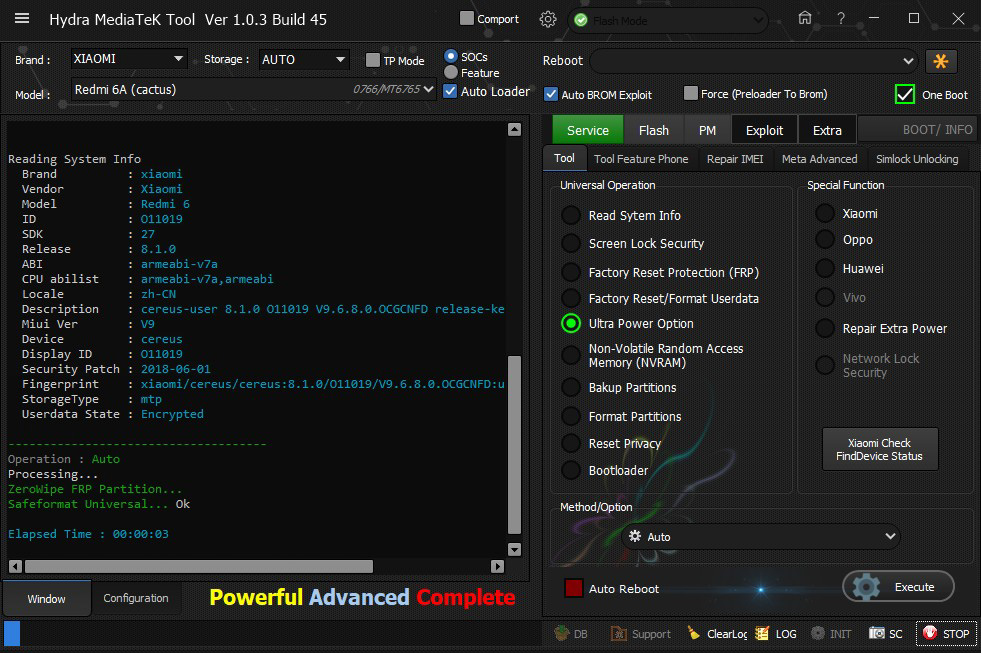Screen dimensions: 981x653
Task: Expand the Brand XIAOMI dropdown
Action: pos(127,60)
